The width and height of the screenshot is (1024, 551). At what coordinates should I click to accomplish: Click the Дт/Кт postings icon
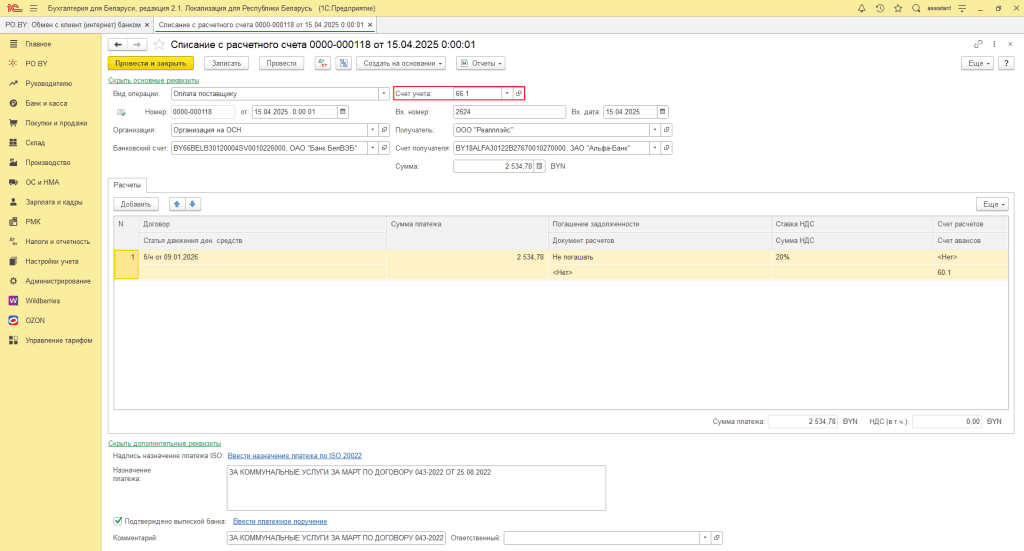tap(322, 63)
